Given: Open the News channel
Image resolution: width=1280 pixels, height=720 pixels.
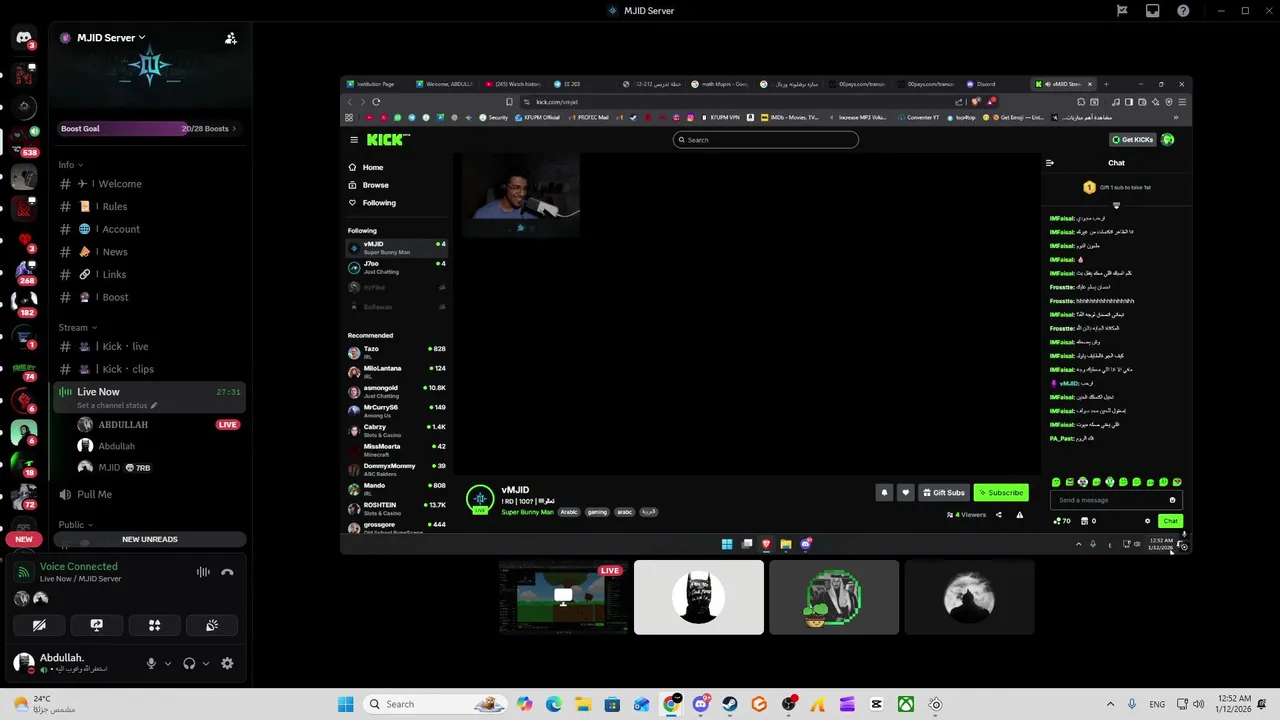Looking at the screenshot, I should (150, 252).
